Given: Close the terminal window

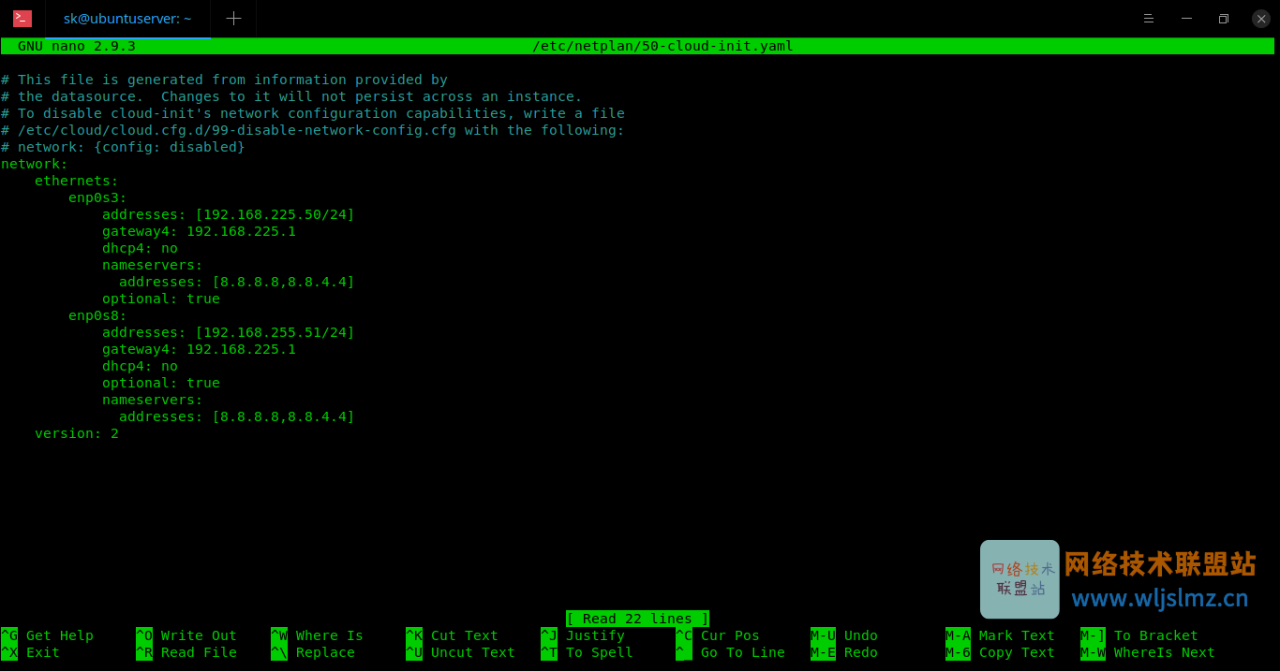Looking at the screenshot, I should click(x=1260, y=18).
